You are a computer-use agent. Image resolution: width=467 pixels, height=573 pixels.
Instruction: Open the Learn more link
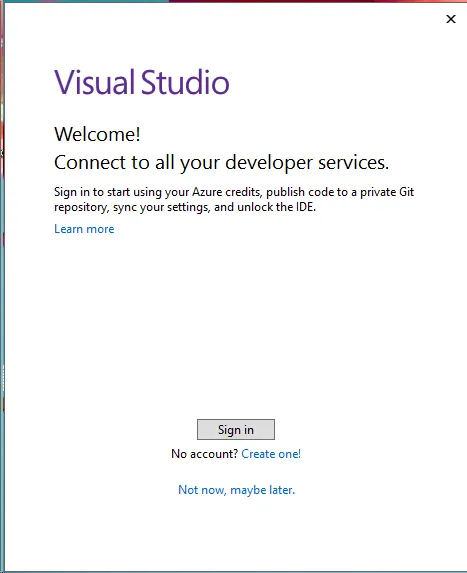tap(84, 229)
